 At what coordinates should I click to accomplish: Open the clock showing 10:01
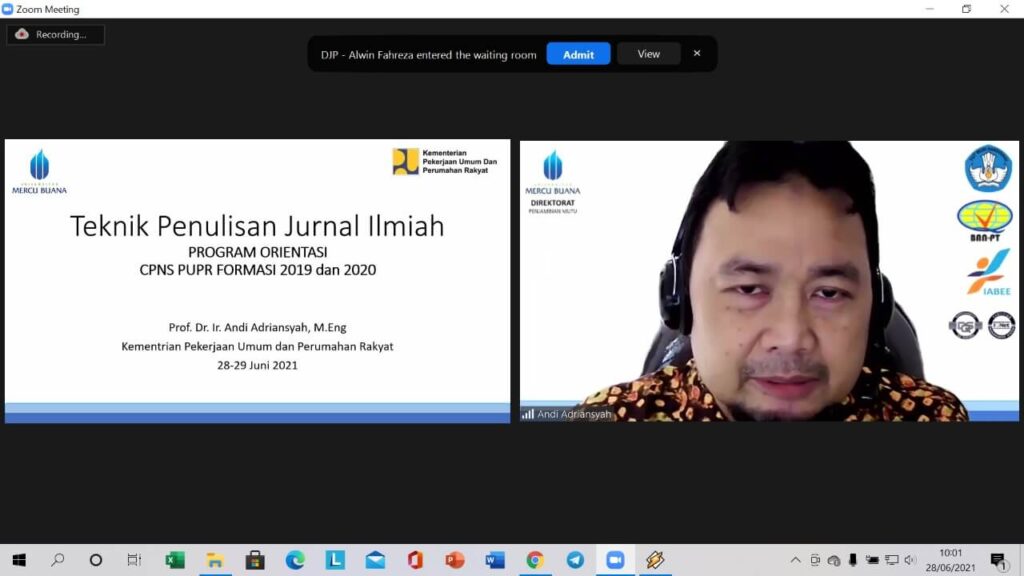950,553
